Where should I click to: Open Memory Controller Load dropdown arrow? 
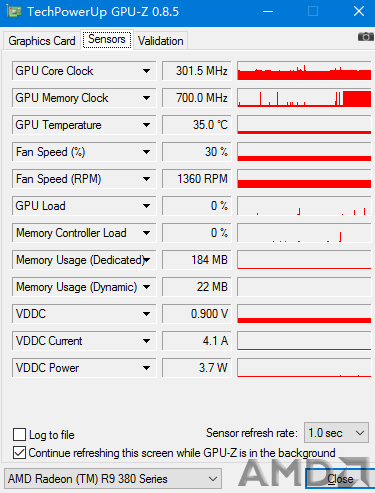[146, 233]
